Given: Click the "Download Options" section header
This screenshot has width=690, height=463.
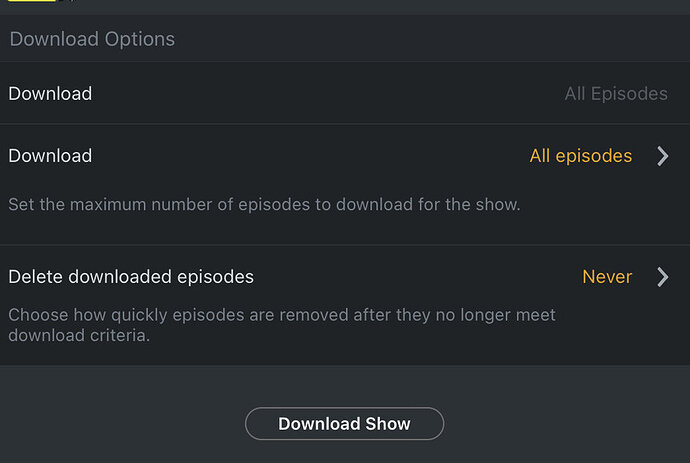Looking at the screenshot, I should 92,40.
